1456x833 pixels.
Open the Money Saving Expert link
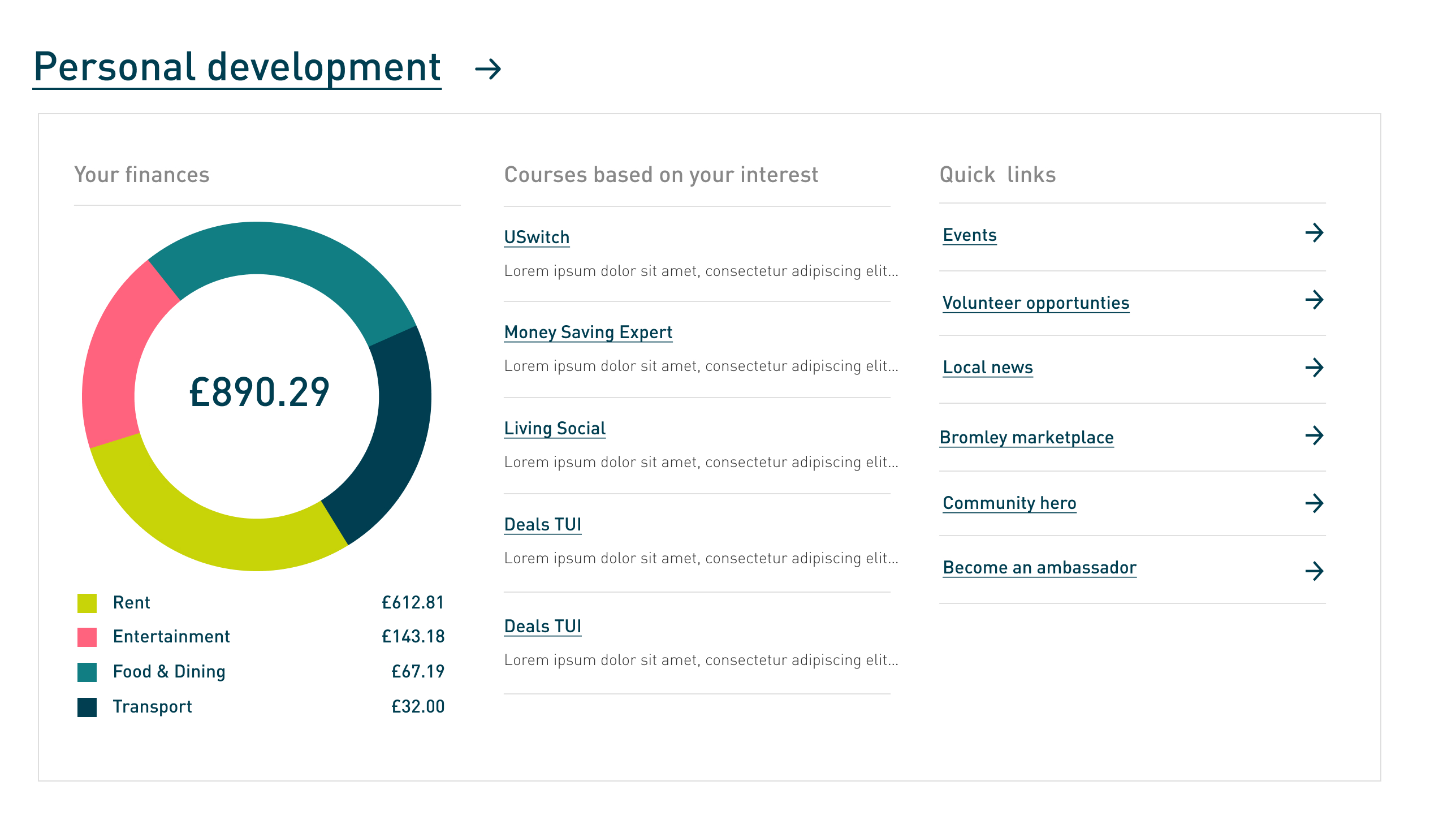(x=588, y=332)
